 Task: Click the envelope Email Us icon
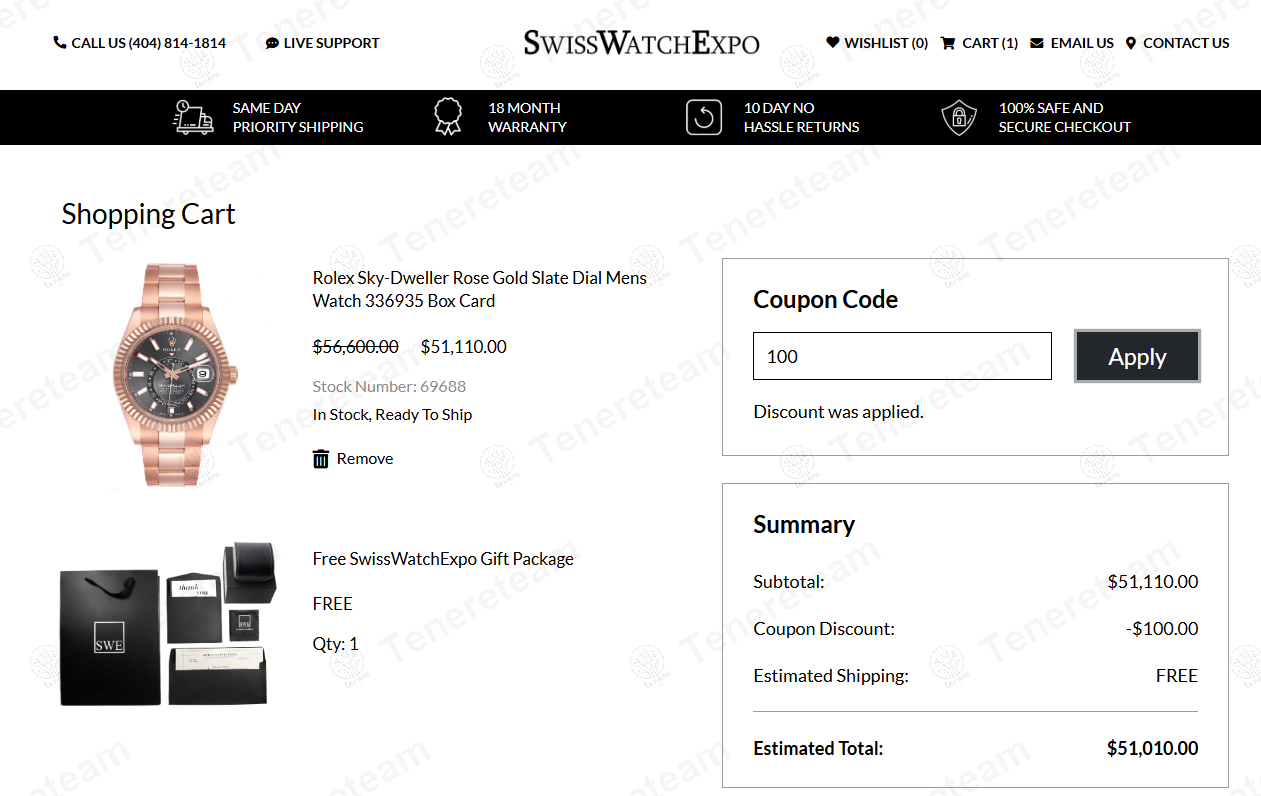pyautogui.click(x=1037, y=43)
